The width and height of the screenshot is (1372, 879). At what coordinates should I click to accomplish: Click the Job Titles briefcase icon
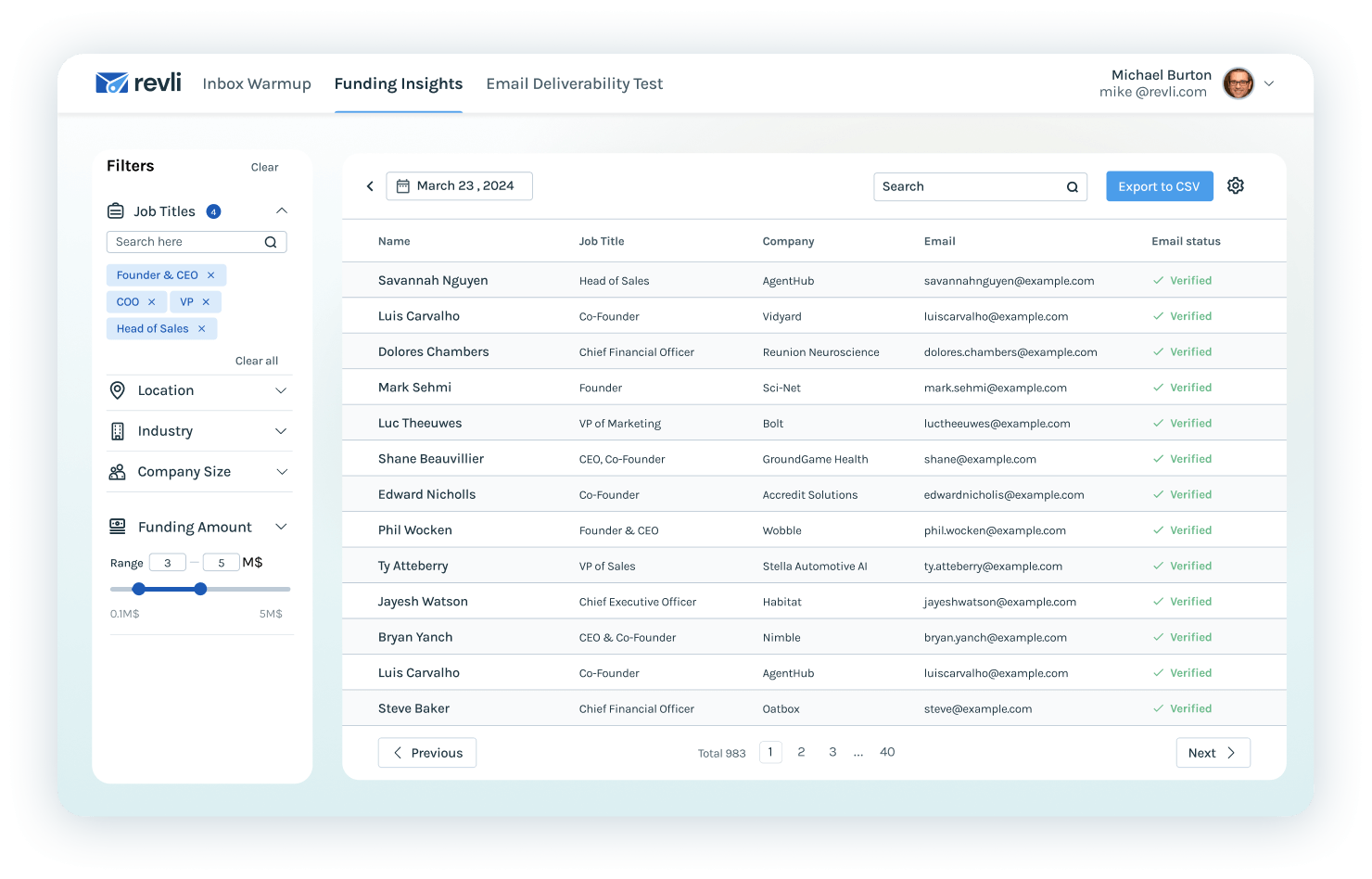[116, 210]
